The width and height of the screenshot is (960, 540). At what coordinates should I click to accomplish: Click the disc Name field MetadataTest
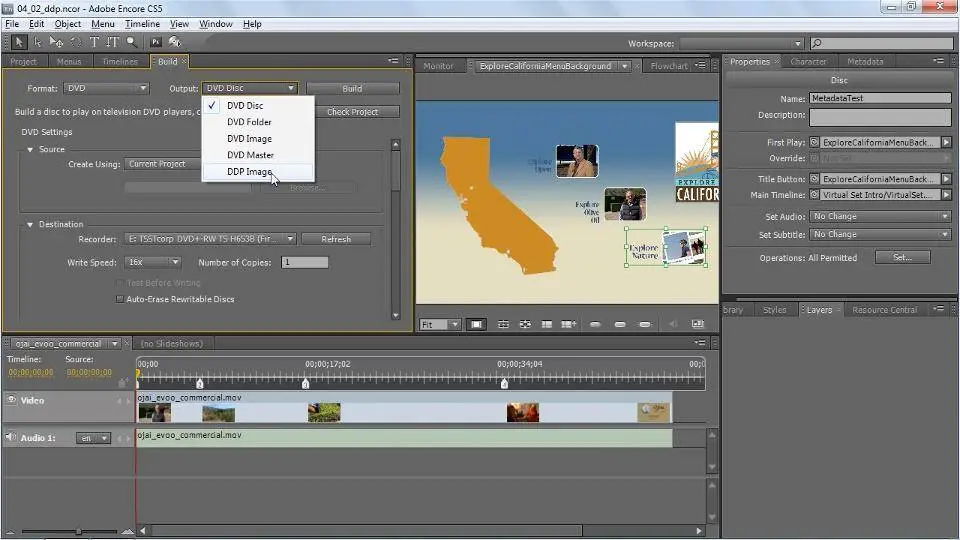[x=880, y=98]
